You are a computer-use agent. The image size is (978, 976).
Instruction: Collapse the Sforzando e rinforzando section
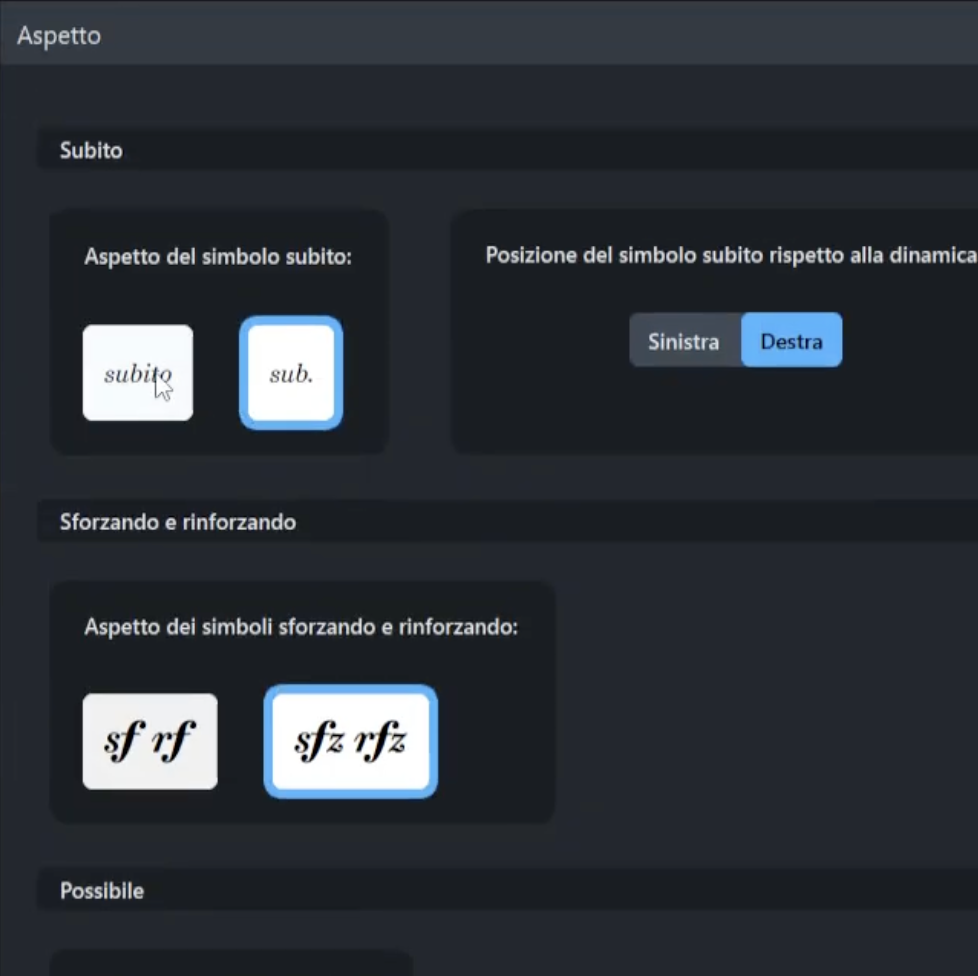pyautogui.click(x=177, y=522)
